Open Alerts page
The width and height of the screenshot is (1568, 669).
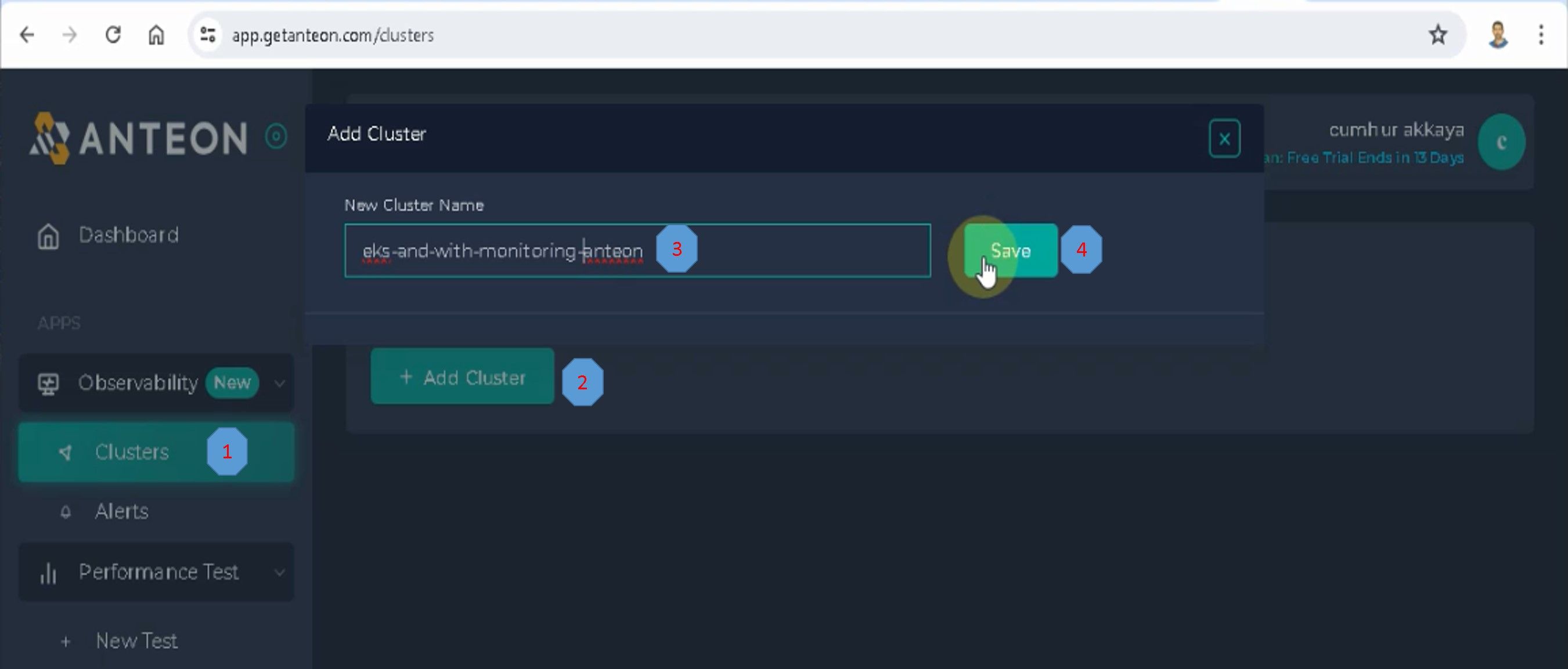point(121,512)
